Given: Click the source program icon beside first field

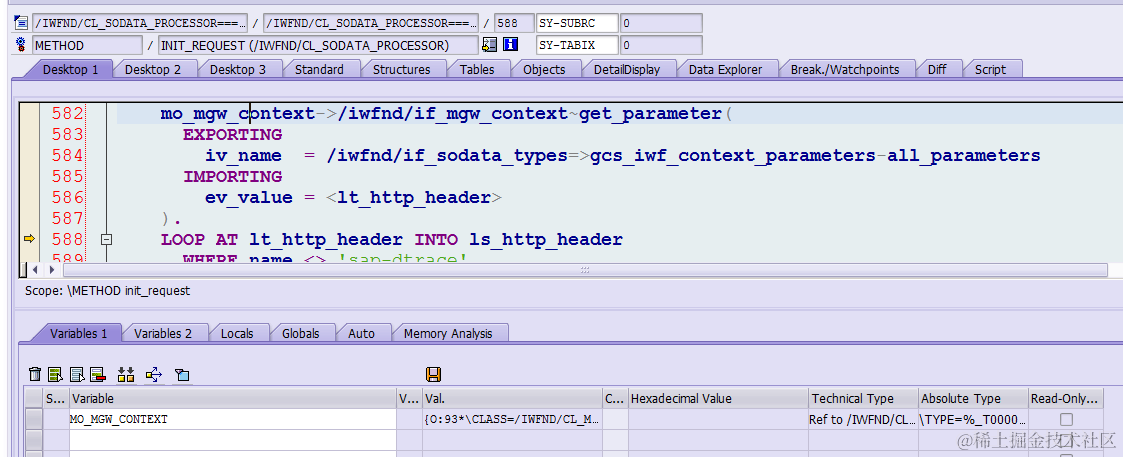Looking at the screenshot, I should (x=21, y=23).
